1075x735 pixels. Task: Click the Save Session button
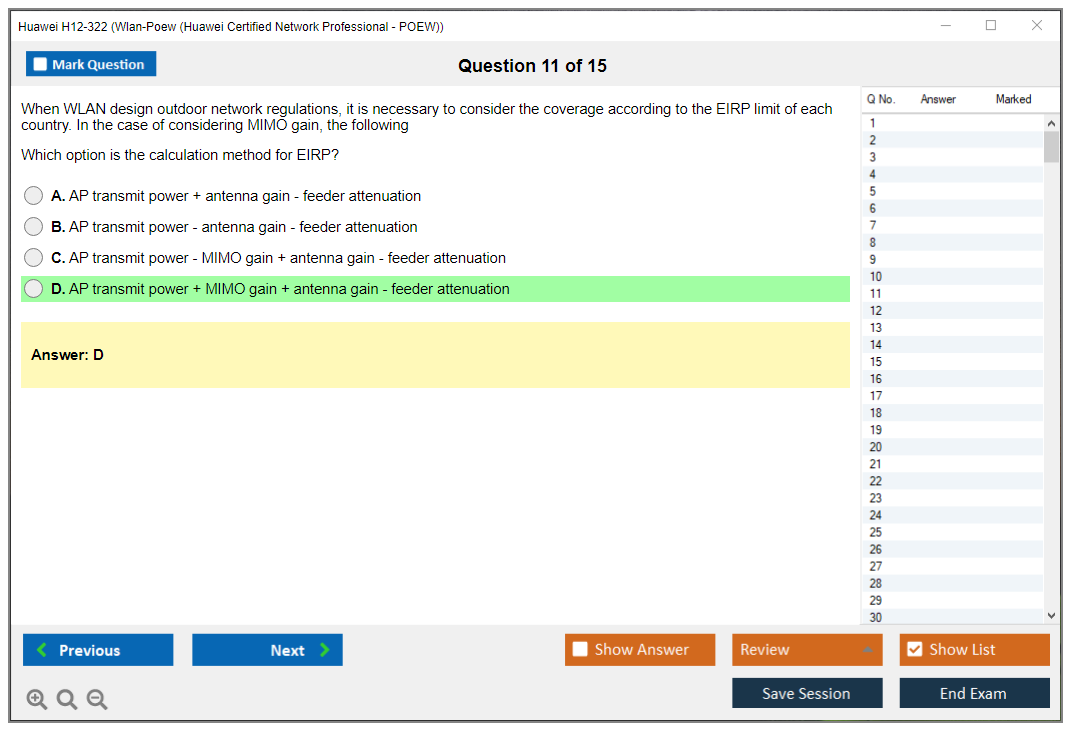(807, 693)
